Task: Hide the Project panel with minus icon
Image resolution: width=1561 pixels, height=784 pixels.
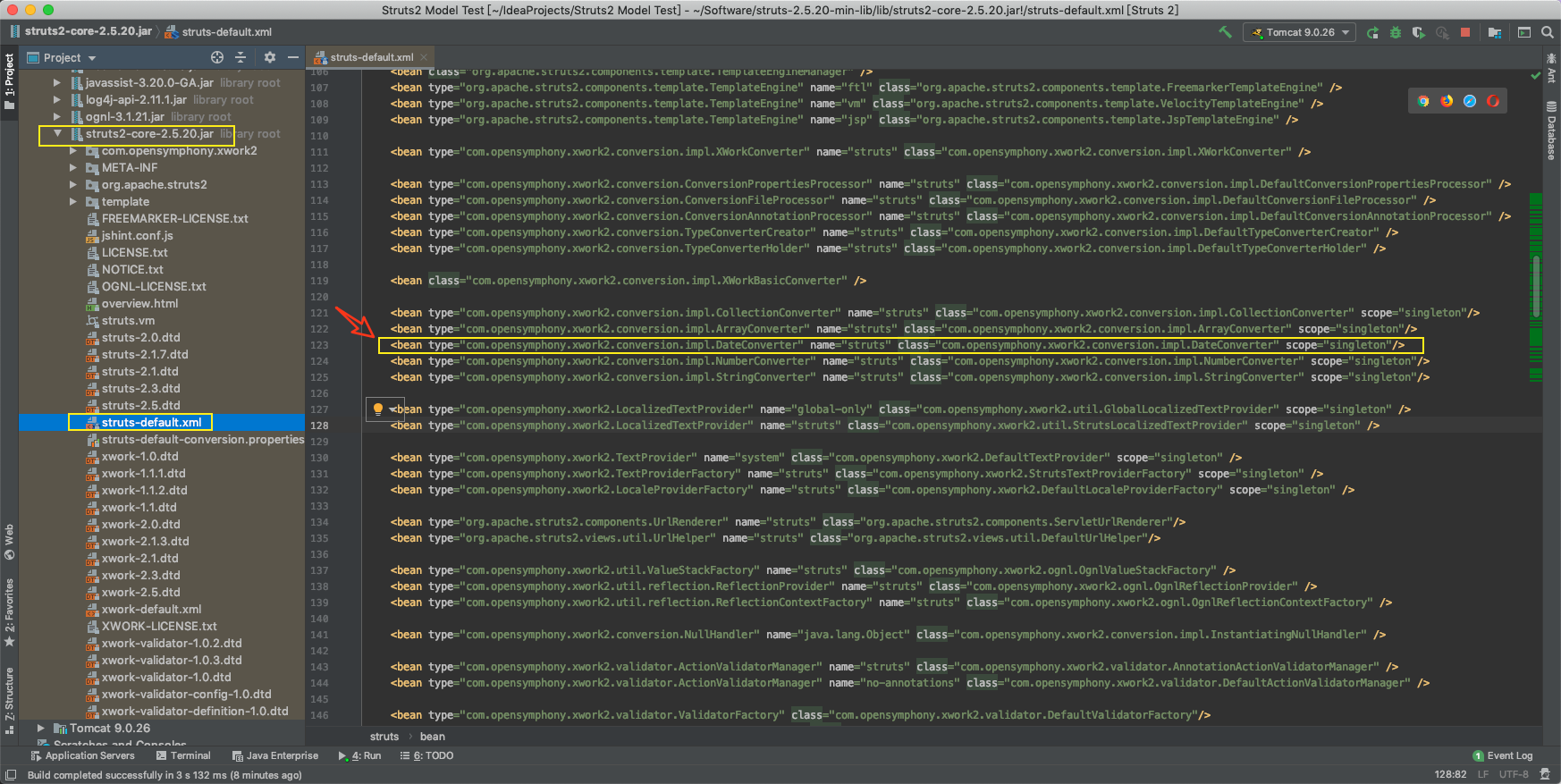Action: [x=292, y=57]
